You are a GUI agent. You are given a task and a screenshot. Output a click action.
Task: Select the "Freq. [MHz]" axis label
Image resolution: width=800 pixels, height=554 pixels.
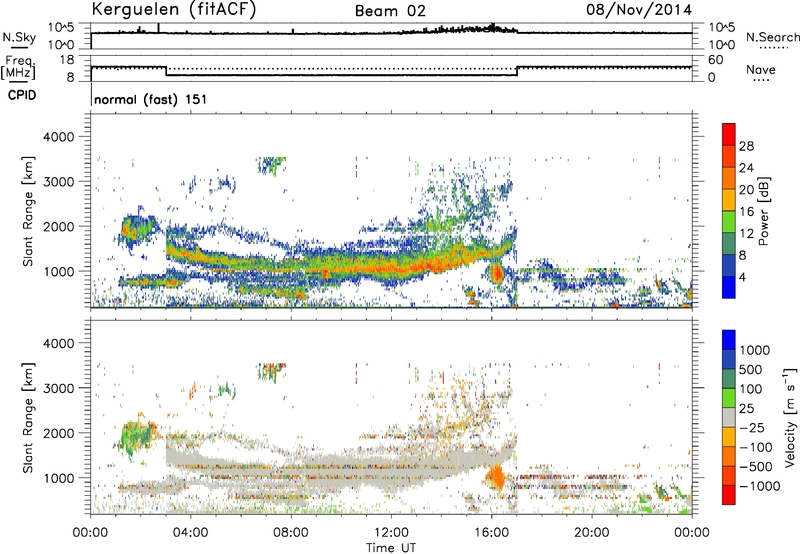18,67
